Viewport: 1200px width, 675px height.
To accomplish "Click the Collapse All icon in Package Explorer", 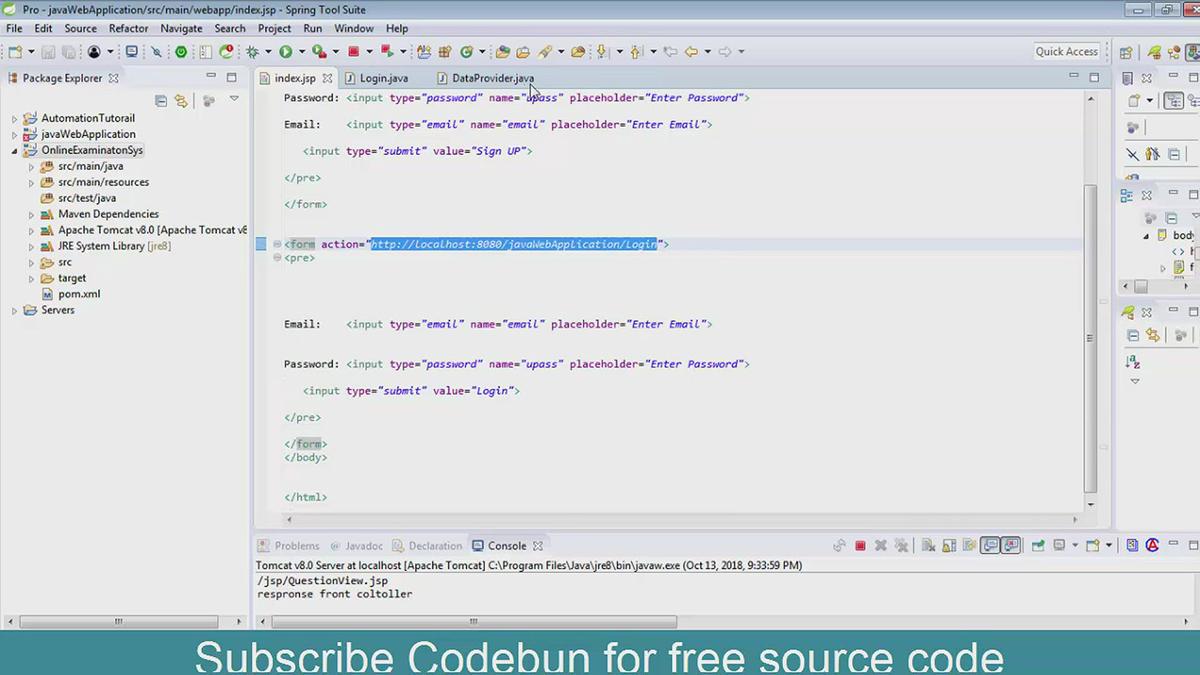I will coord(161,100).
